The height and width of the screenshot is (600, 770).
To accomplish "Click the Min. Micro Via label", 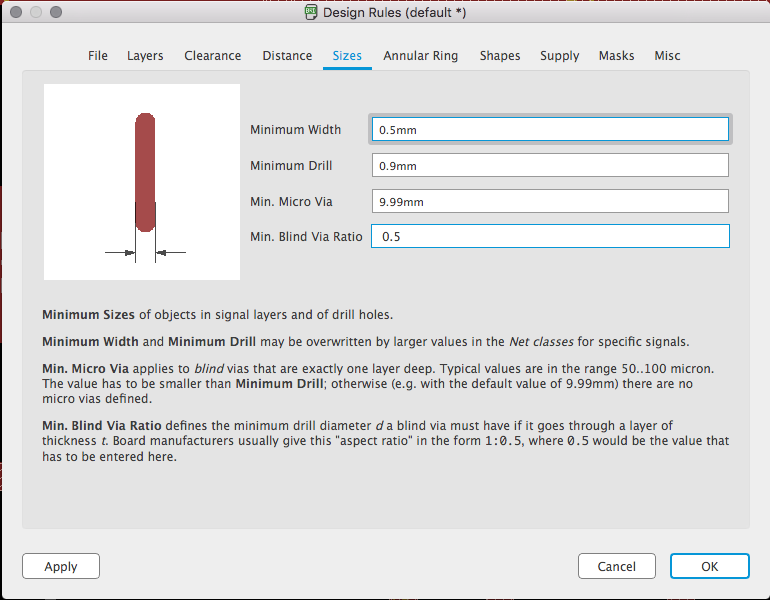I will pyautogui.click(x=291, y=201).
